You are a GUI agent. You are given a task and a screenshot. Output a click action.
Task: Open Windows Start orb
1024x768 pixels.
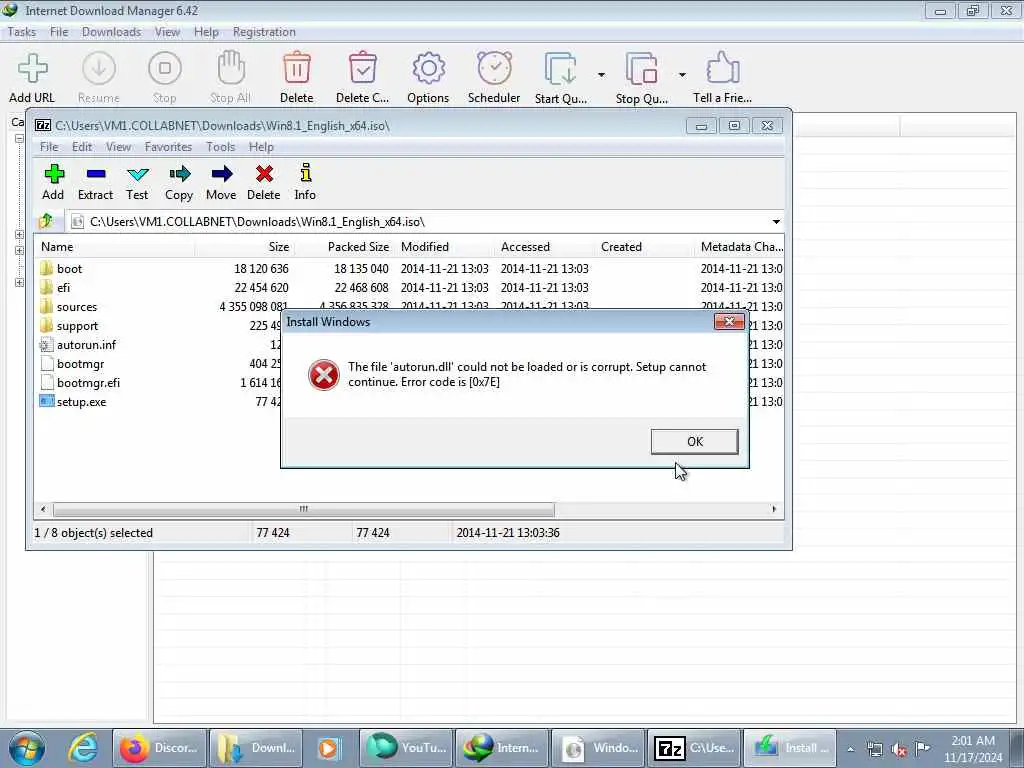(x=27, y=748)
